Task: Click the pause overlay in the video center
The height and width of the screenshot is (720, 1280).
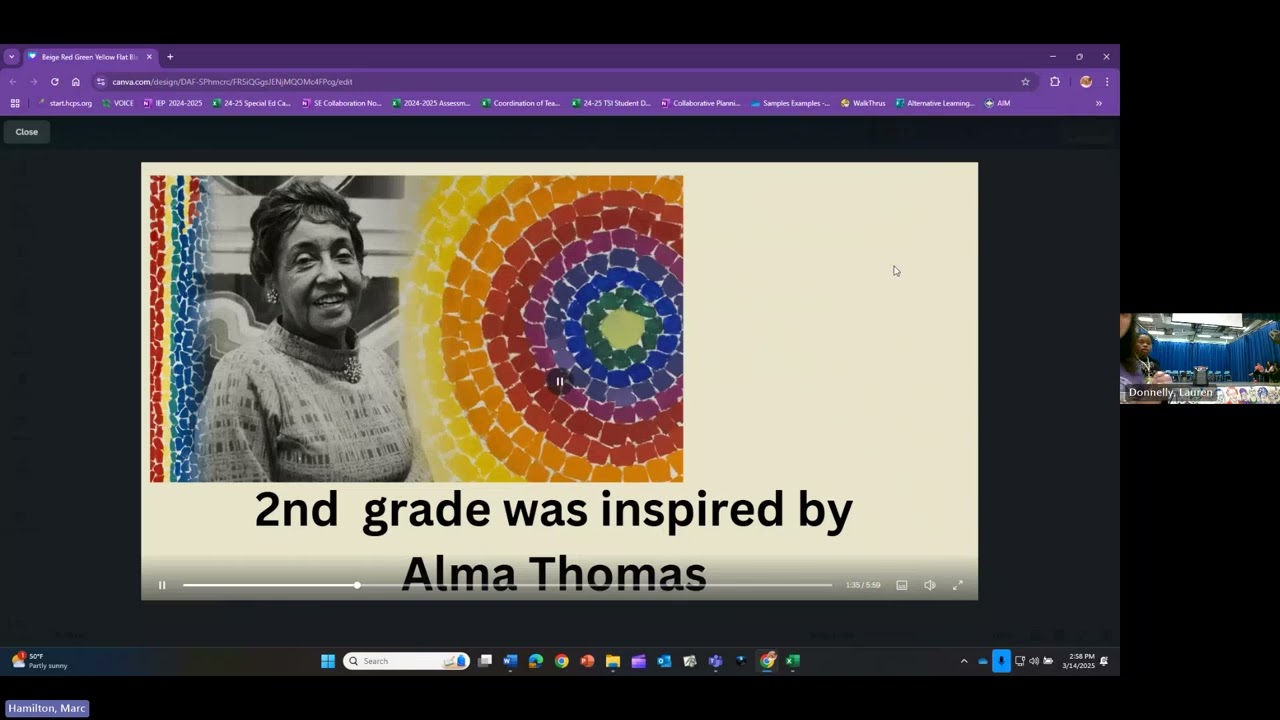Action: (x=560, y=381)
